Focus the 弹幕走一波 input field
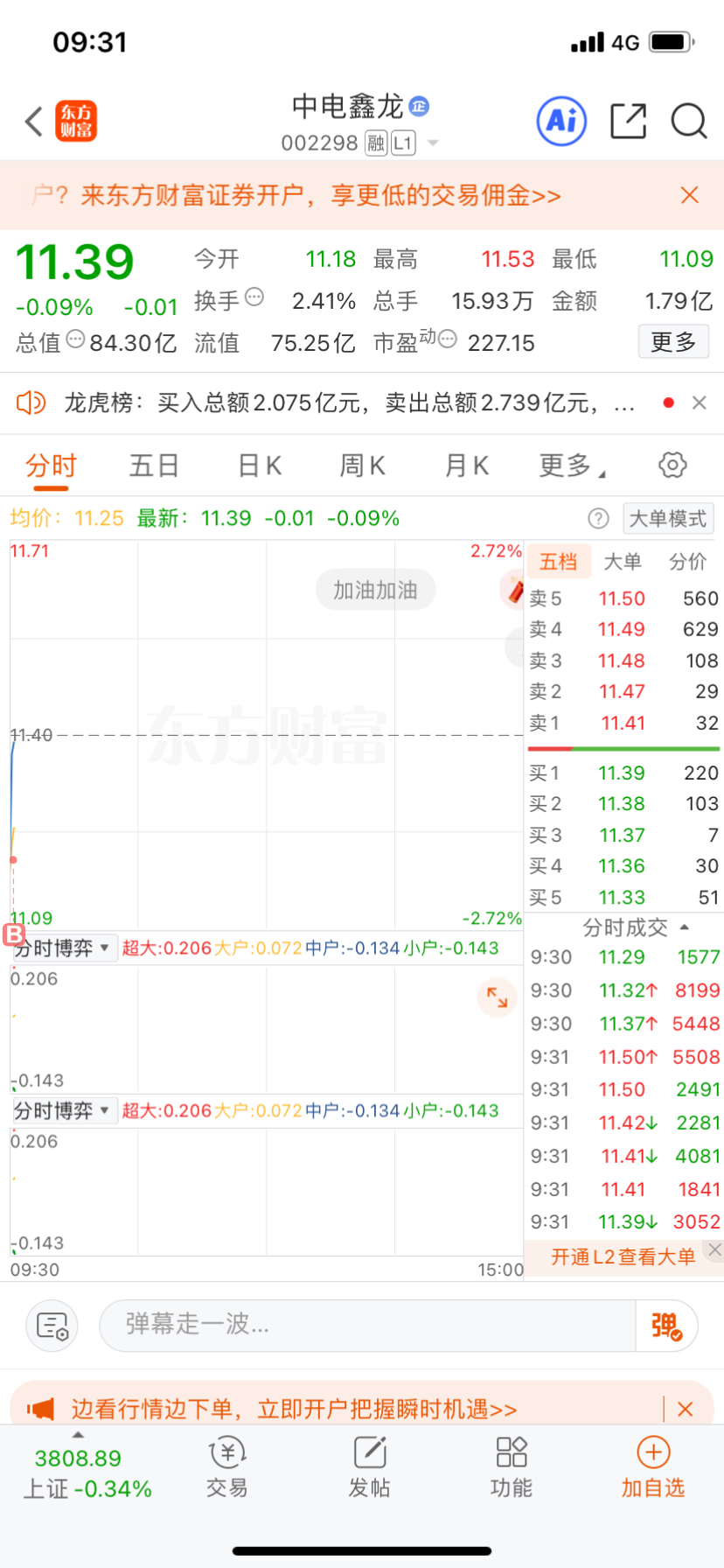 tap(367, 1325)
